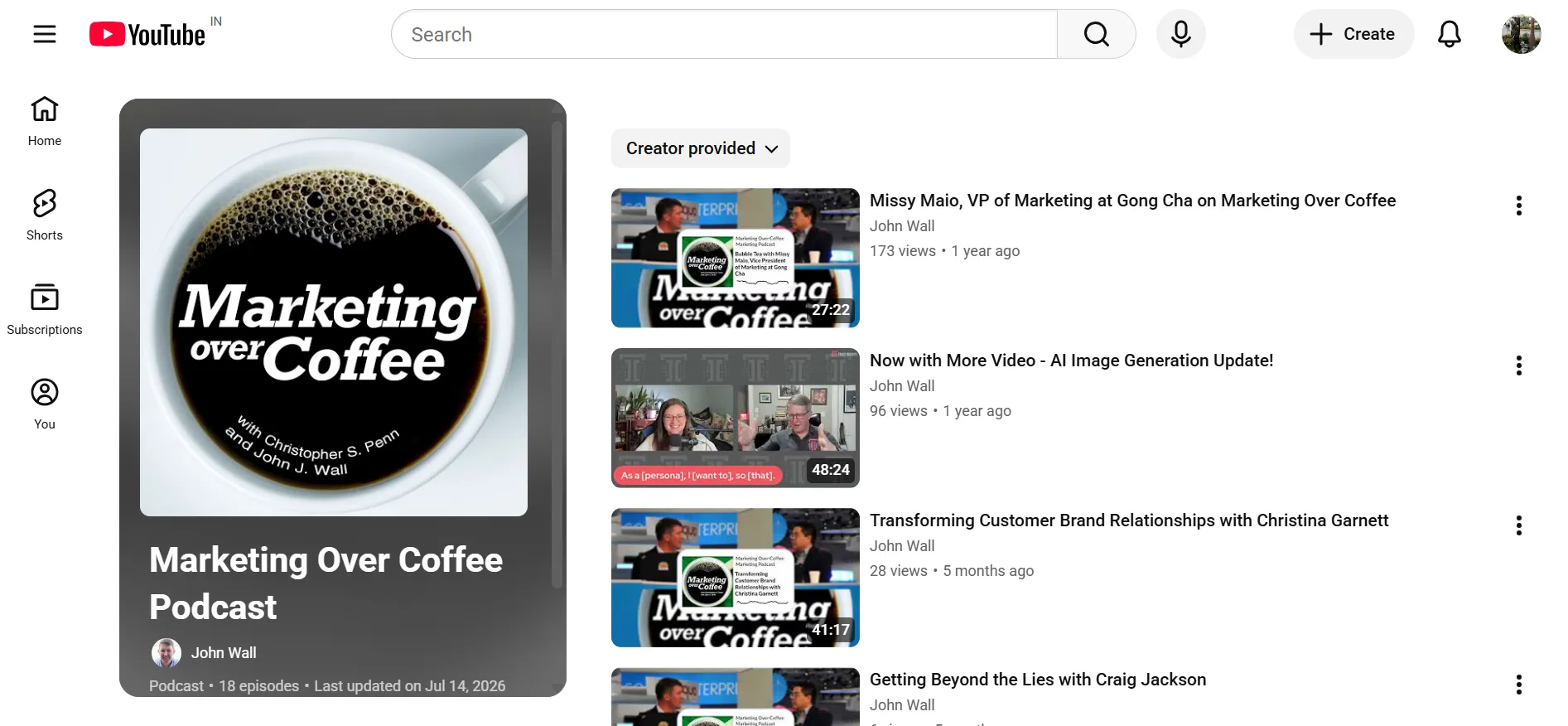This screenshot has height=726, width=1568.
Task: Click 'Last updated on Jul 14, 2026' text
Action: (x=409, y=686)
